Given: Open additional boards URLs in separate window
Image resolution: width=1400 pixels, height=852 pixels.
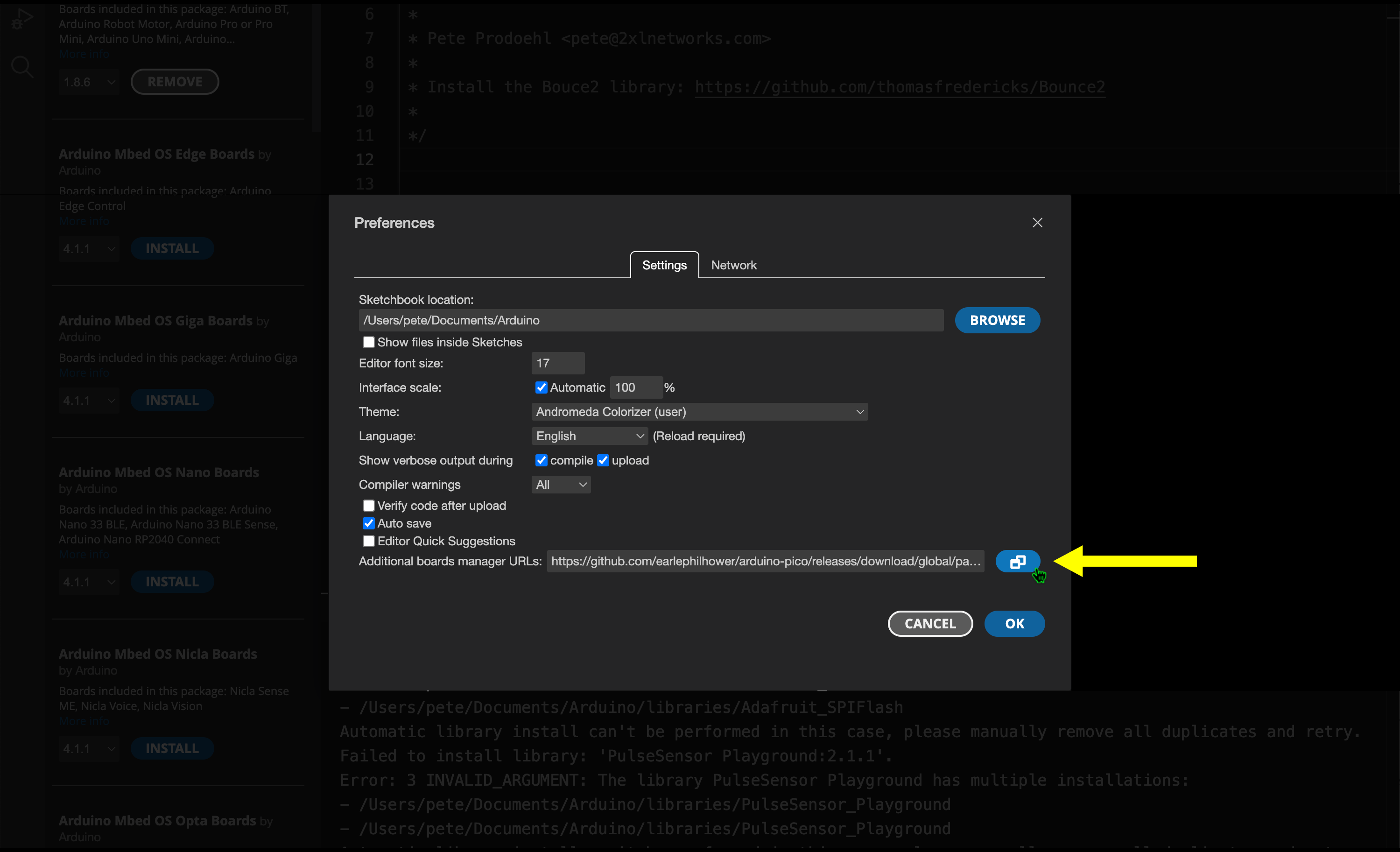Looking at the screenshot, I should (1017, 562).
